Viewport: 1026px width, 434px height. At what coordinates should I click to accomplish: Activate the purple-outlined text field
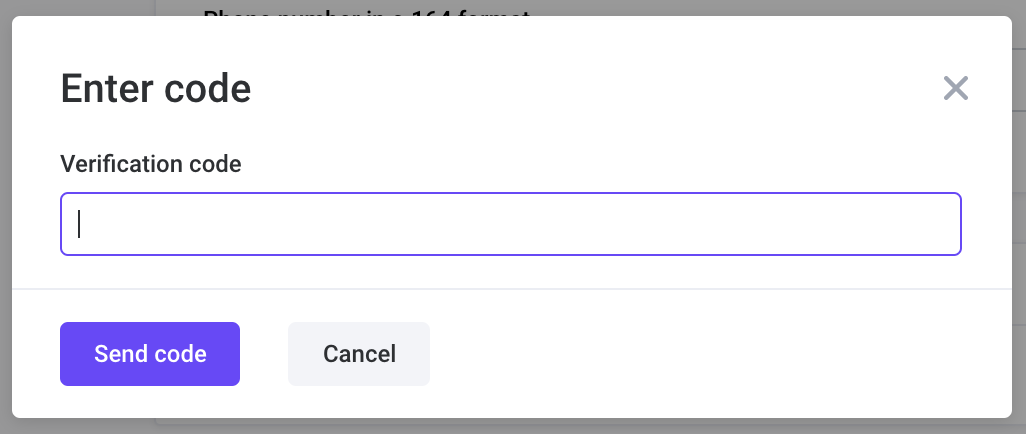510,224
